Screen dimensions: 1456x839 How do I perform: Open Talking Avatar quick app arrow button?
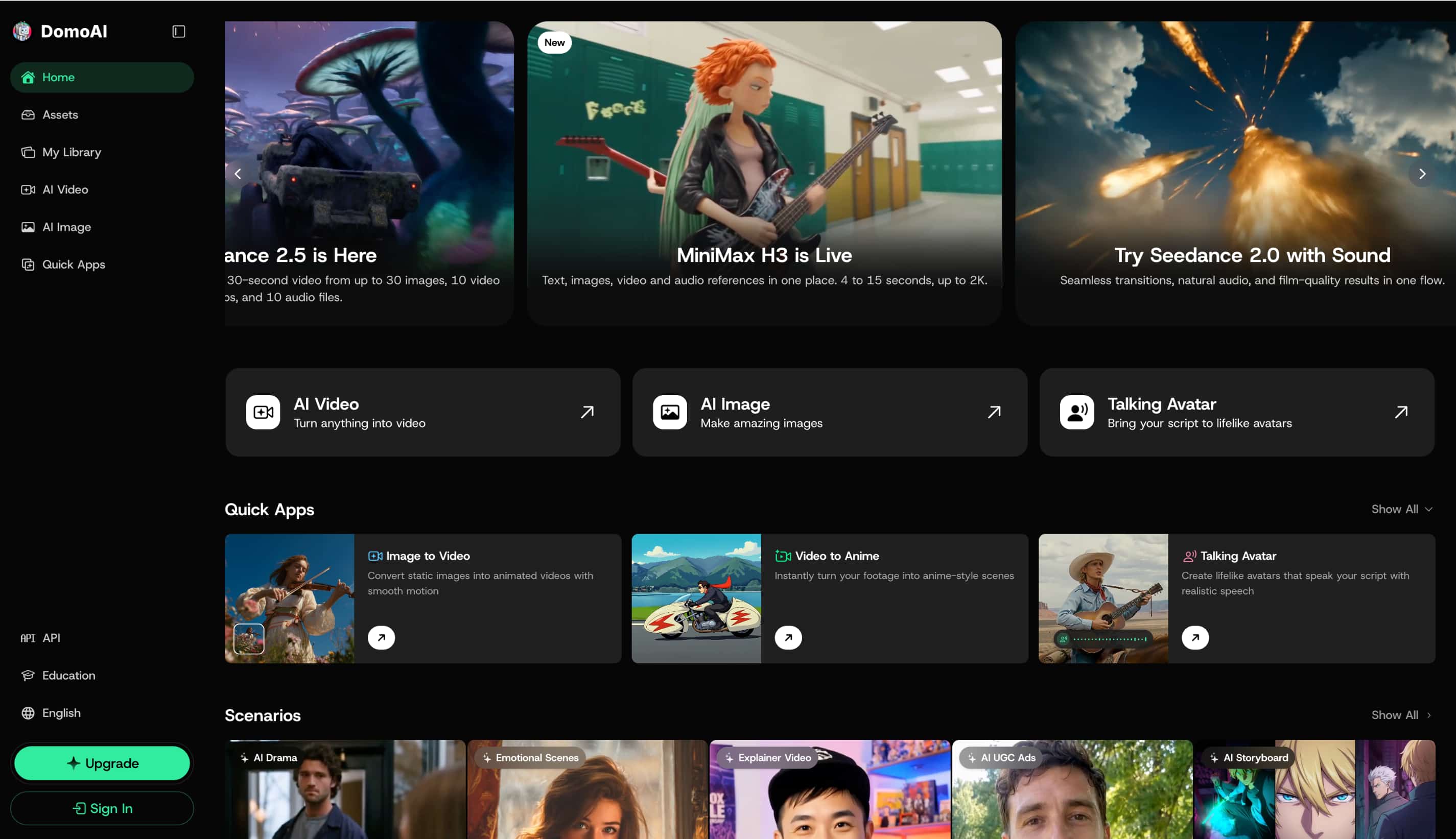point(1195,638)
